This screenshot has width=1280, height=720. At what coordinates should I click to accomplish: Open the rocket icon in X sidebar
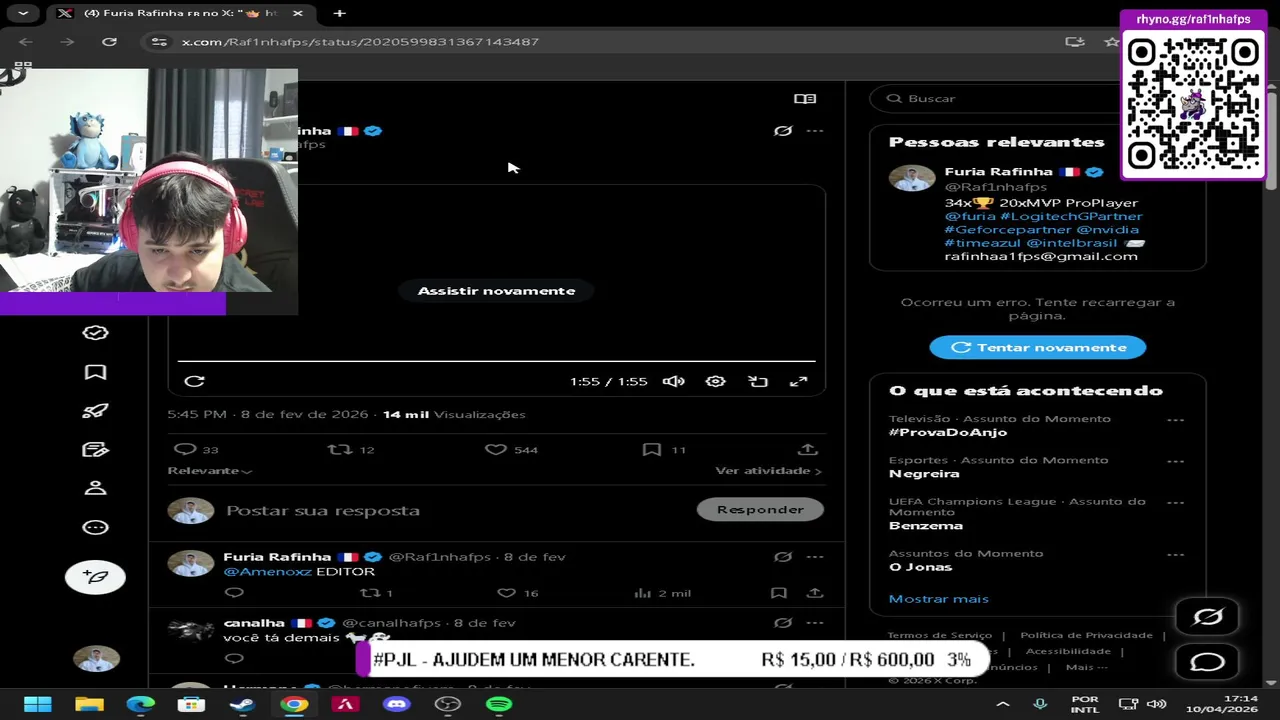point(95,411)
